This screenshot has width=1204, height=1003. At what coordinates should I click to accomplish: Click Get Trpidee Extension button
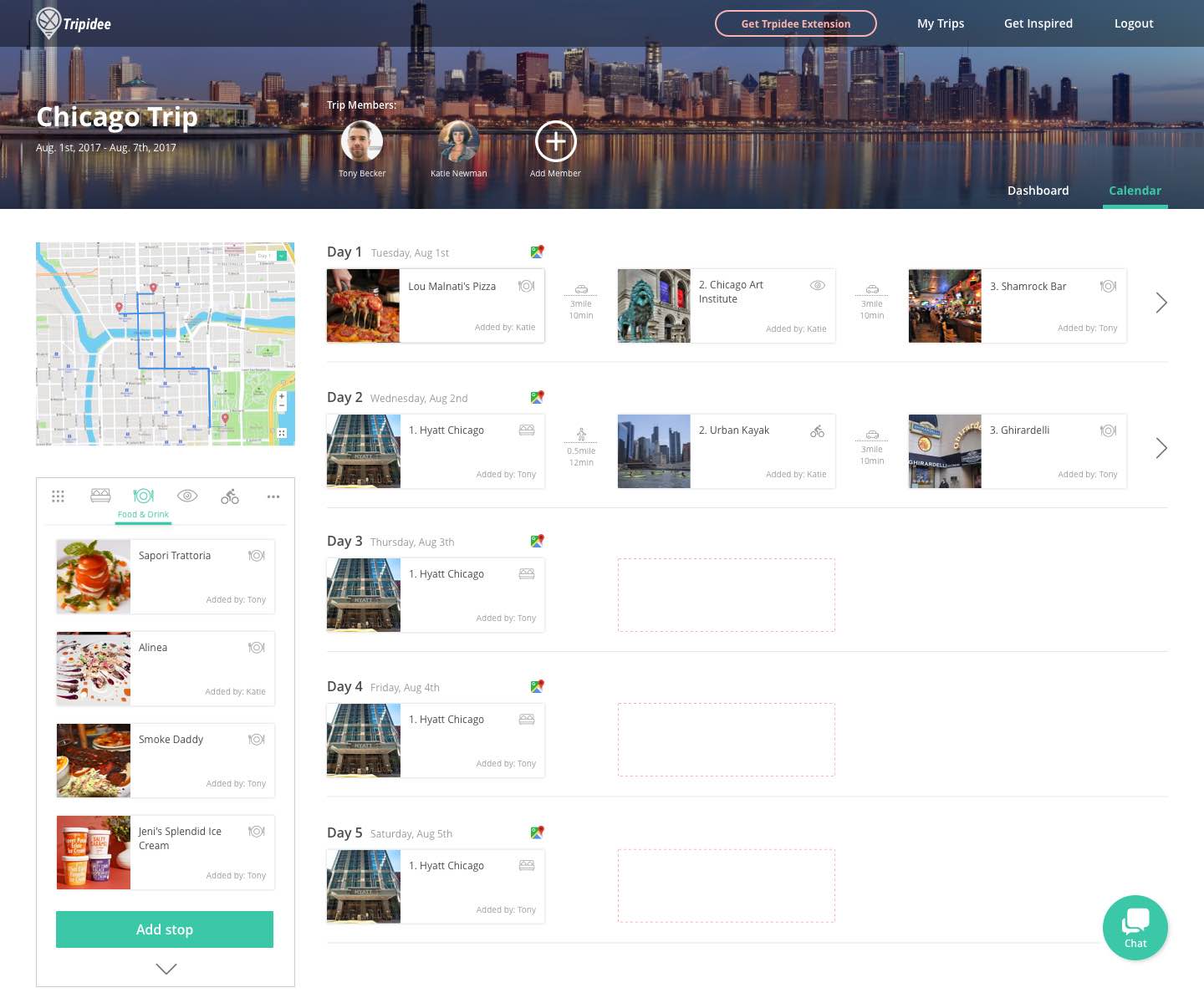coord(795,23)
